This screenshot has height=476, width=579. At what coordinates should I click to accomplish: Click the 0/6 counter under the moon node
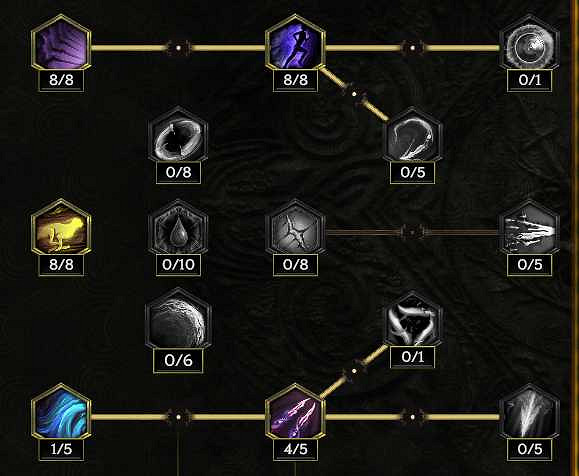click(x=178, y=360)
